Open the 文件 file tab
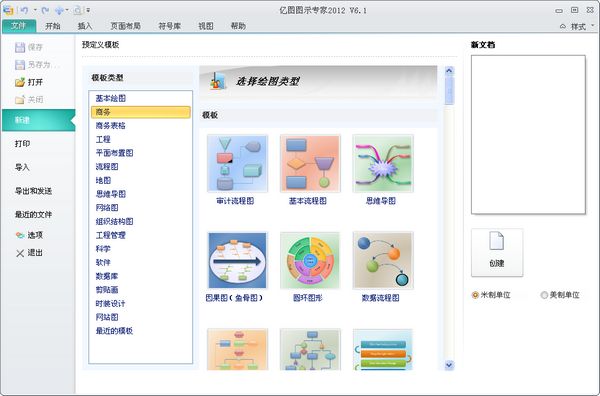Image resolution: width=600 pixels, height=396 pixels. [18, 26]
